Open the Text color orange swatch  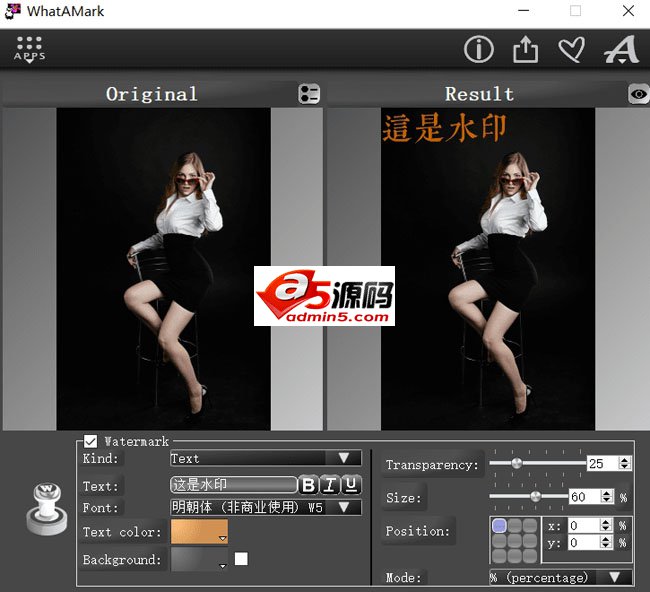[x=199, y=531]
